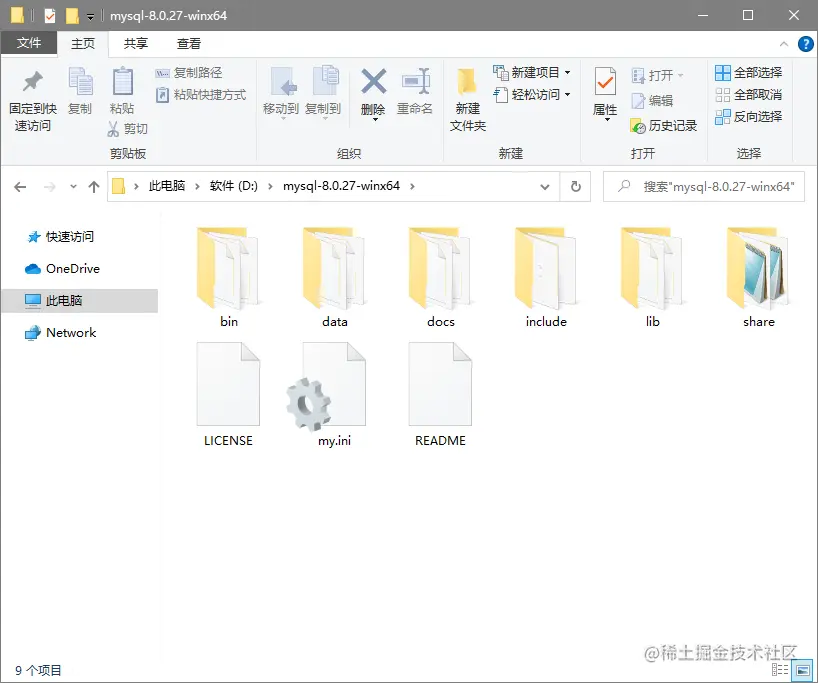The height and width of the screenshot is (683, 818).
Task: Expand chevron after 此电脑 in the address bar
Action: tap(197, 186)
